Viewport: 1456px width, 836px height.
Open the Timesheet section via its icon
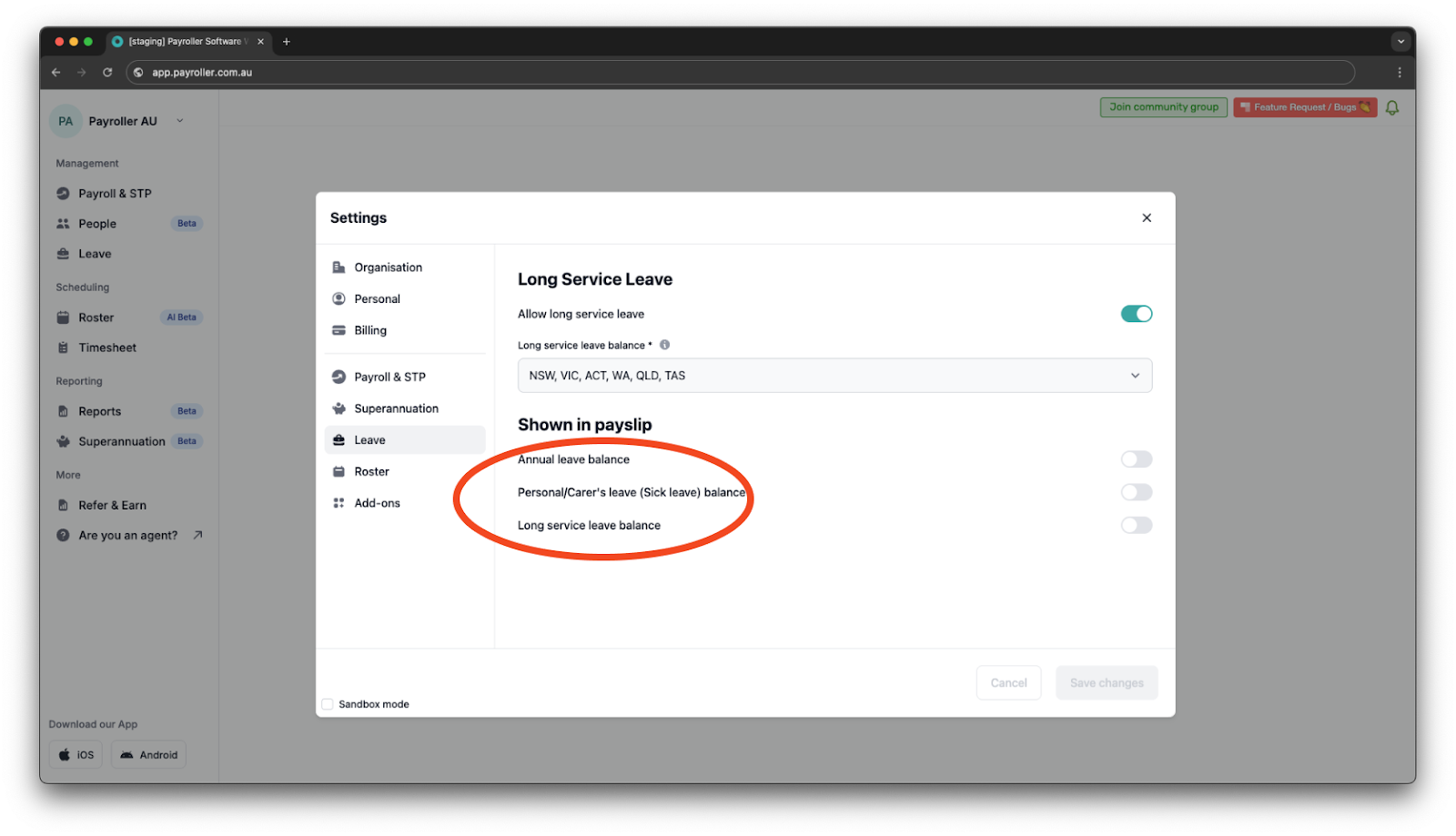coord(62,347)
